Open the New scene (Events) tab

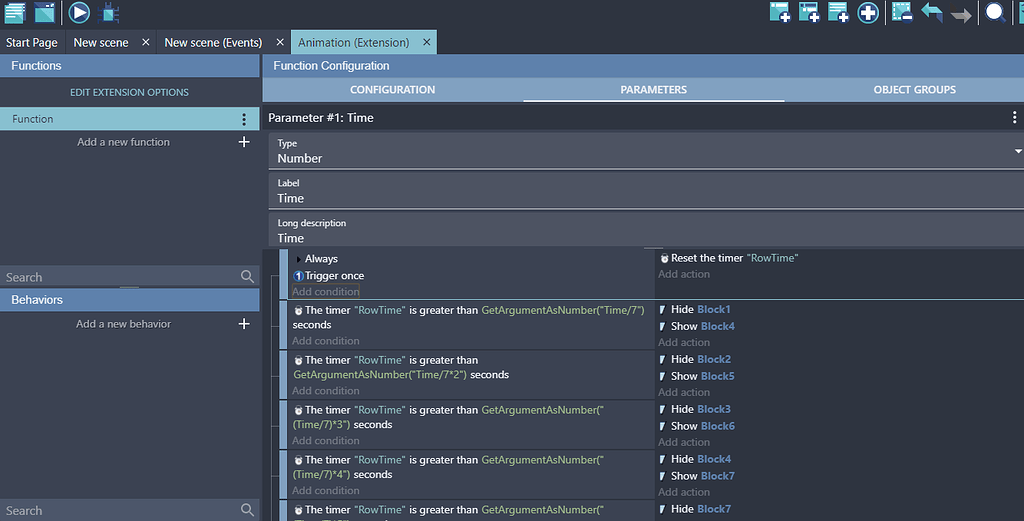(213, 42)
